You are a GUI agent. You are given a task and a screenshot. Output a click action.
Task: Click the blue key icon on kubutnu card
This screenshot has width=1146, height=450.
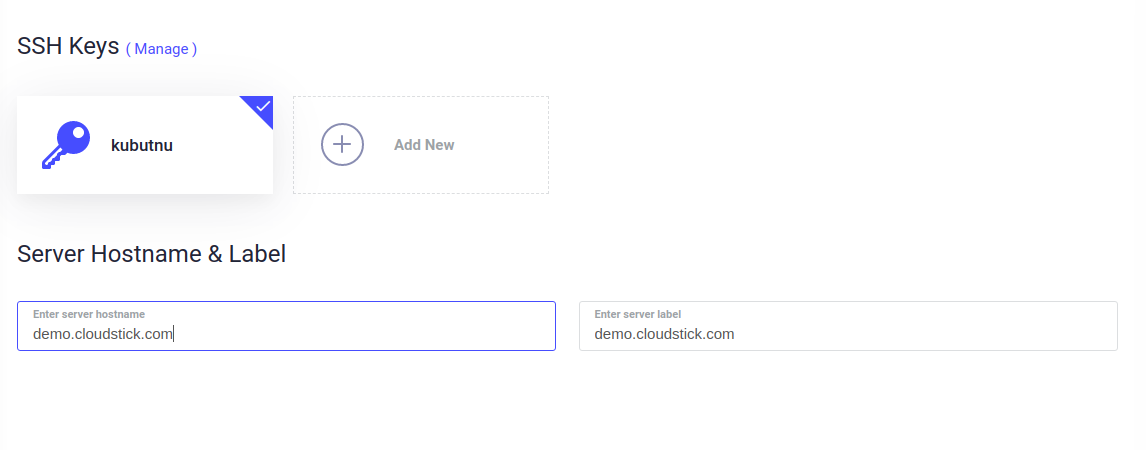point(65,145)
